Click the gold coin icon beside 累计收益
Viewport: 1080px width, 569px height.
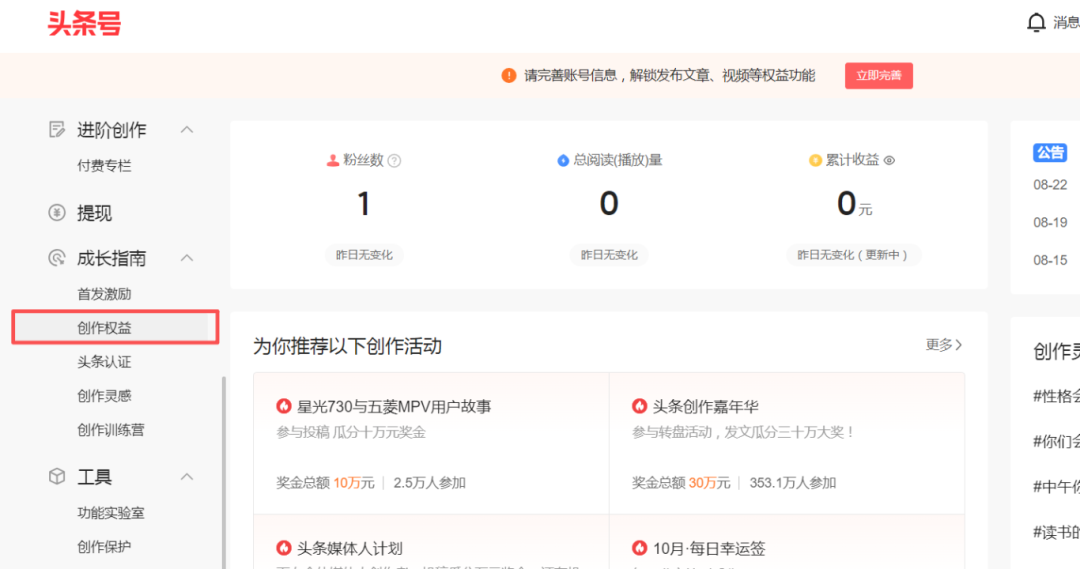(x=815, y=161)
